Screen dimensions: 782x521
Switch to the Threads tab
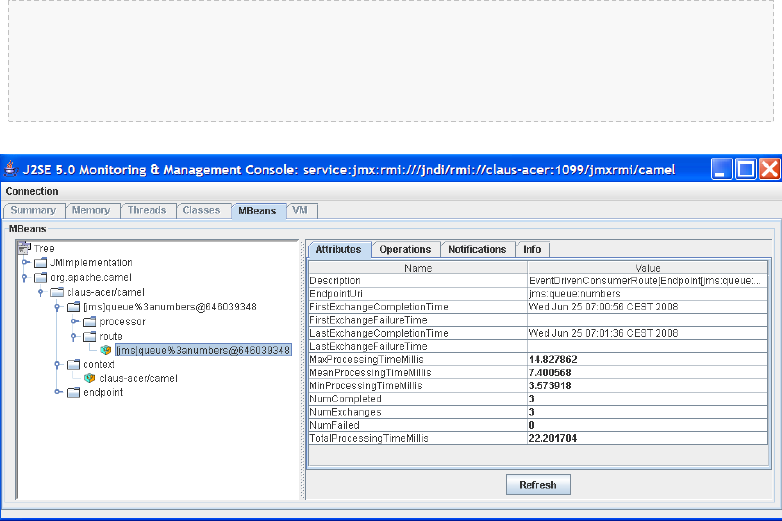click(x=147, y=210)
